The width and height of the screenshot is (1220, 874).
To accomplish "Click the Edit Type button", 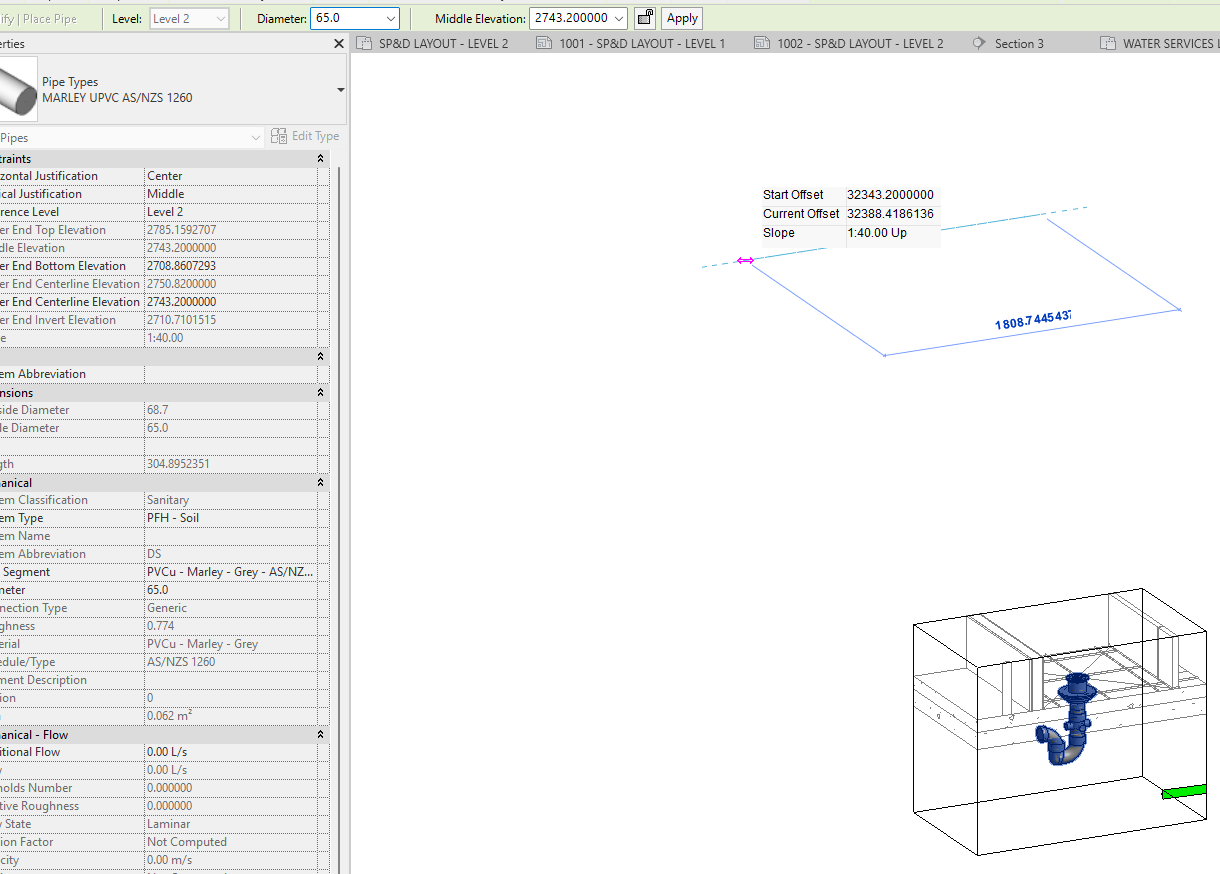I will pos(305,136).
